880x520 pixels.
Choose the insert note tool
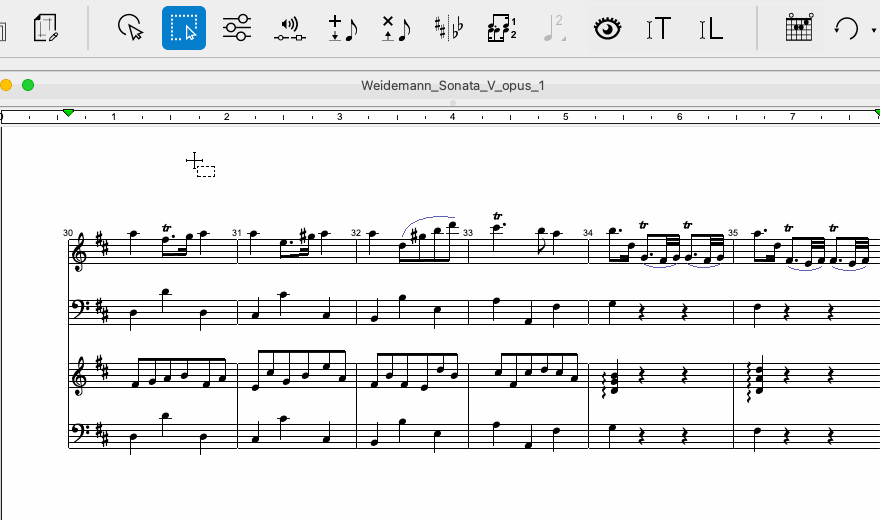coord(342,28)
